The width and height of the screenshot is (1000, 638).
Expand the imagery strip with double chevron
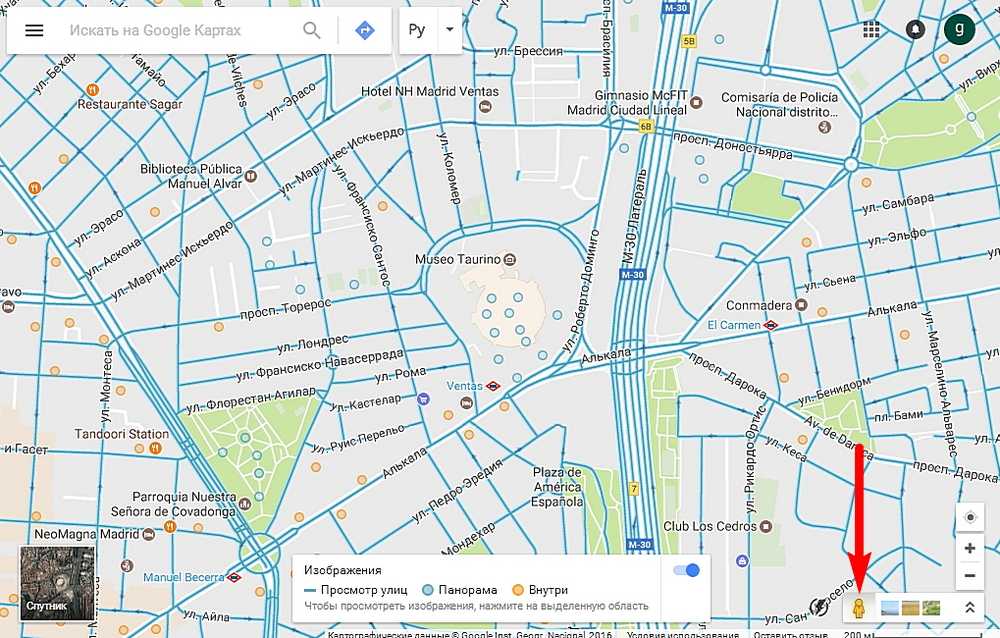970,608
